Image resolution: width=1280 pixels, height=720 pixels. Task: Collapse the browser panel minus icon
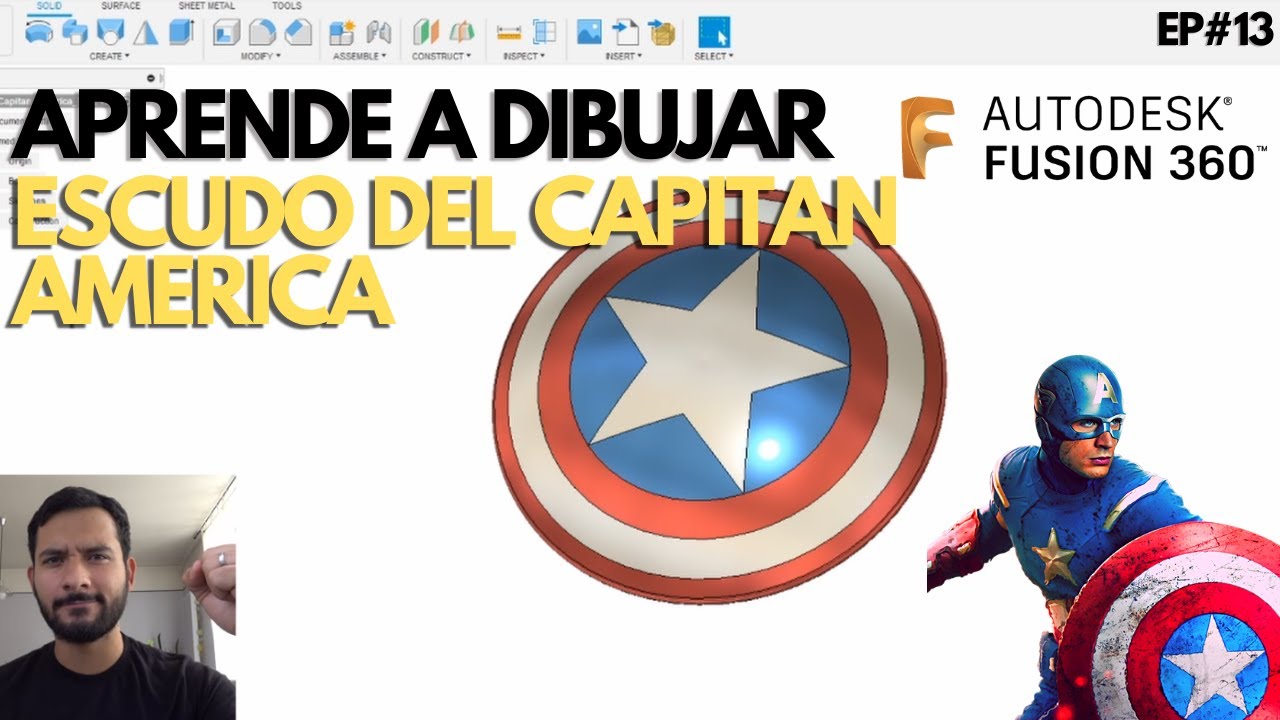tap(151, 78)
